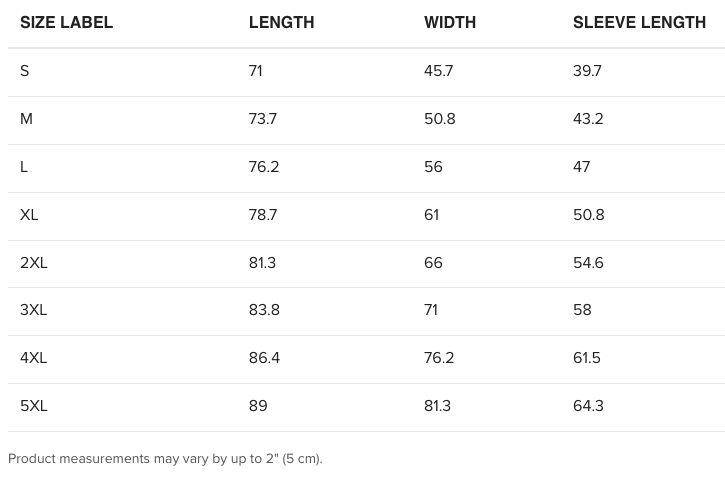Image resolution: width=725 pixels, height=479 pixels.
Task: Click the 73.7 length value for M
Action: click(263, 119)
